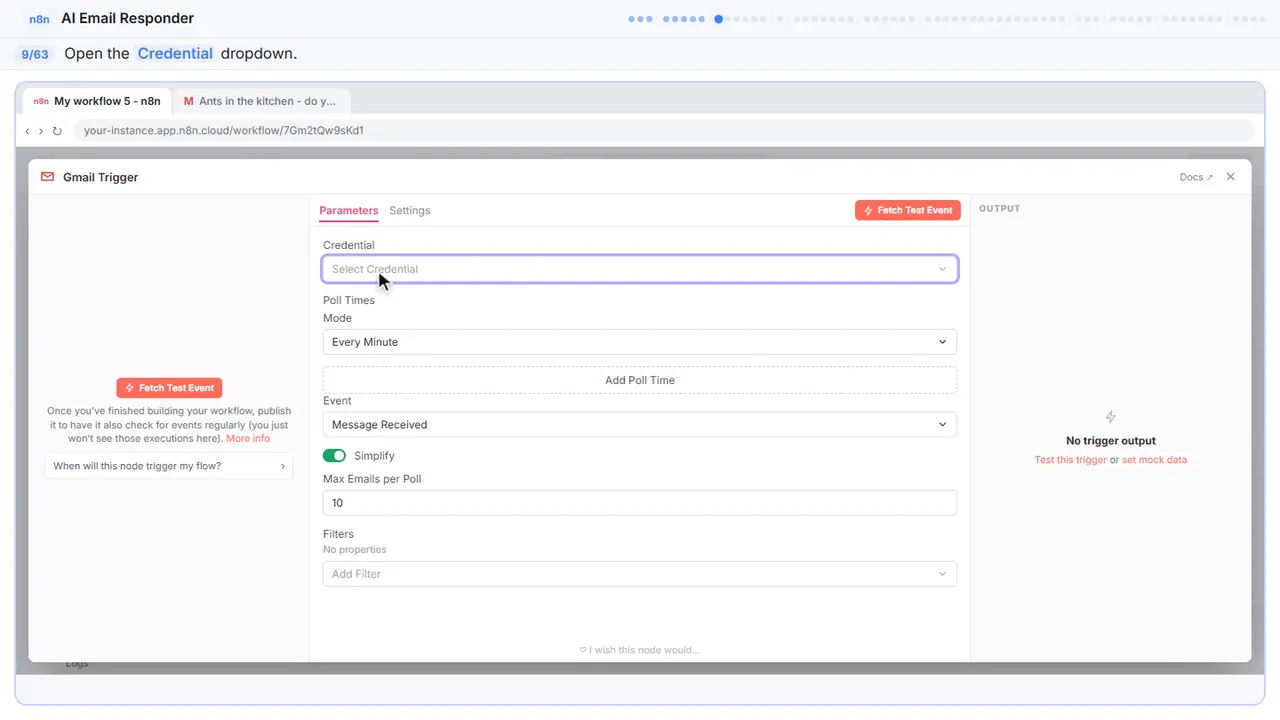1280x720 pixels.
Task: Open the Event dropdown showing Message Received
Action: click(x=640, y=425)
